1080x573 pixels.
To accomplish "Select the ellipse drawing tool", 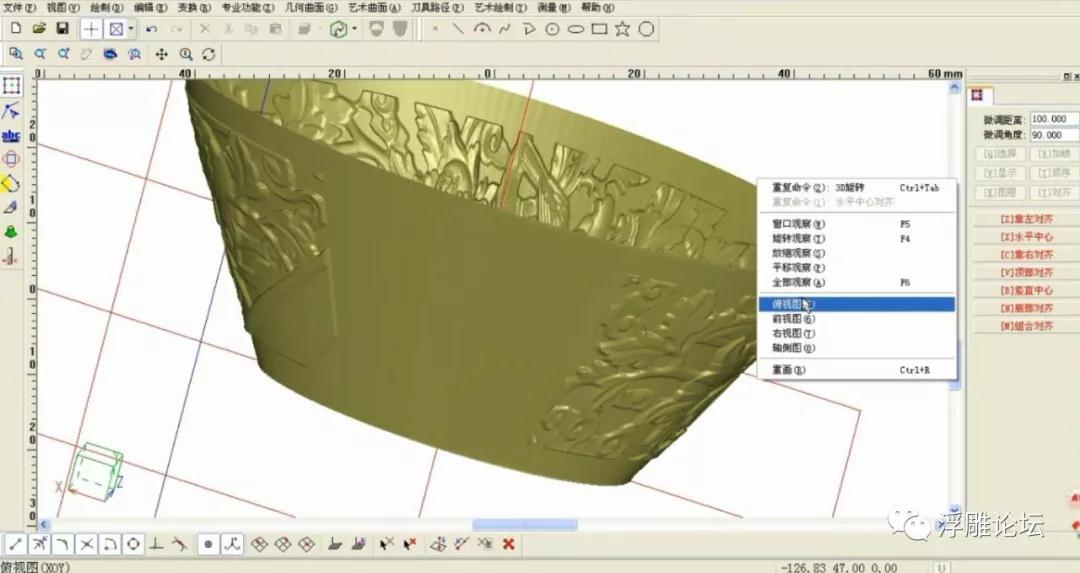I will tap(575, 29).
